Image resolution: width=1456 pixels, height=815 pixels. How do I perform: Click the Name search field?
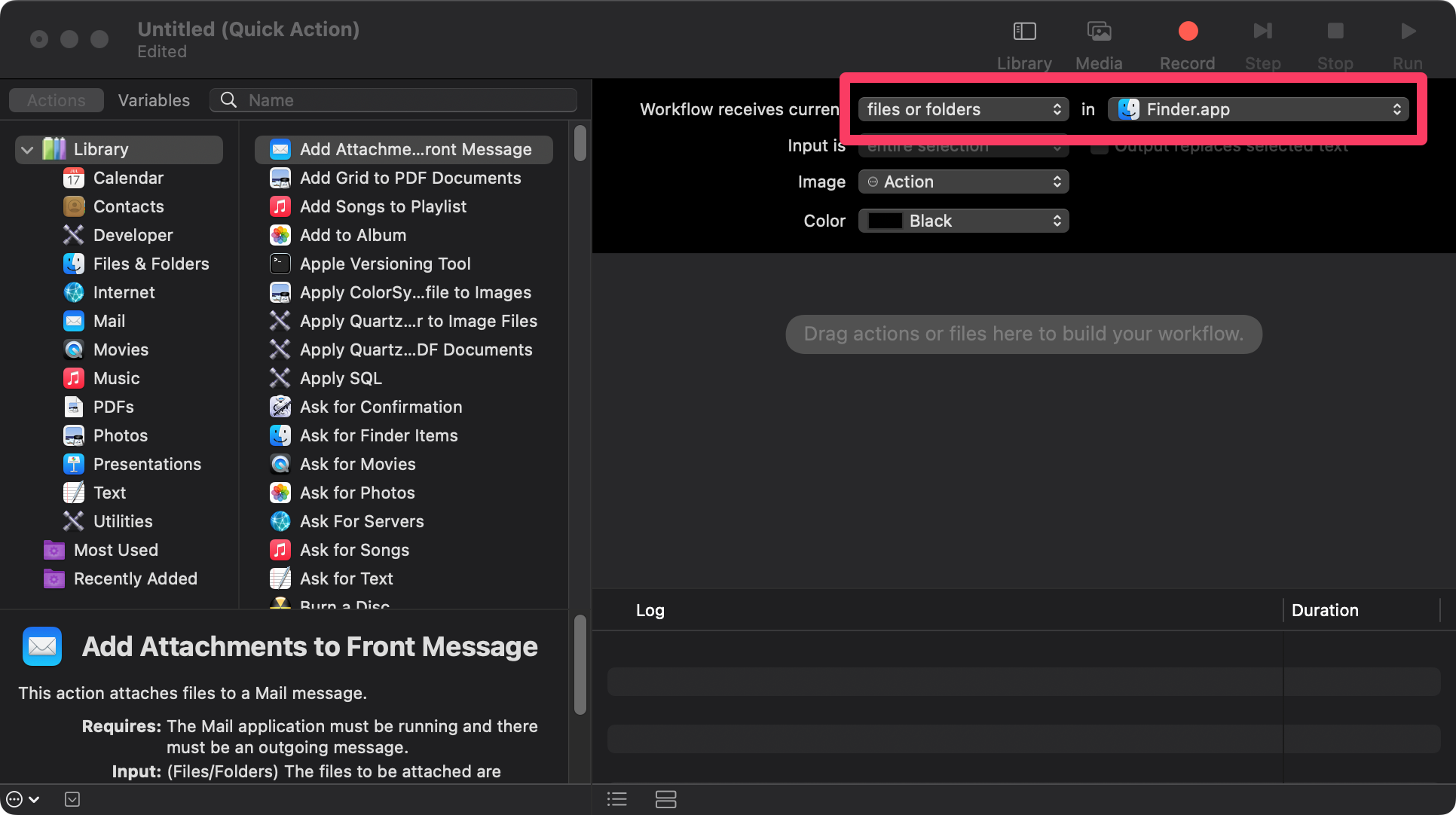pyautogui.click(x=392, y=99)
